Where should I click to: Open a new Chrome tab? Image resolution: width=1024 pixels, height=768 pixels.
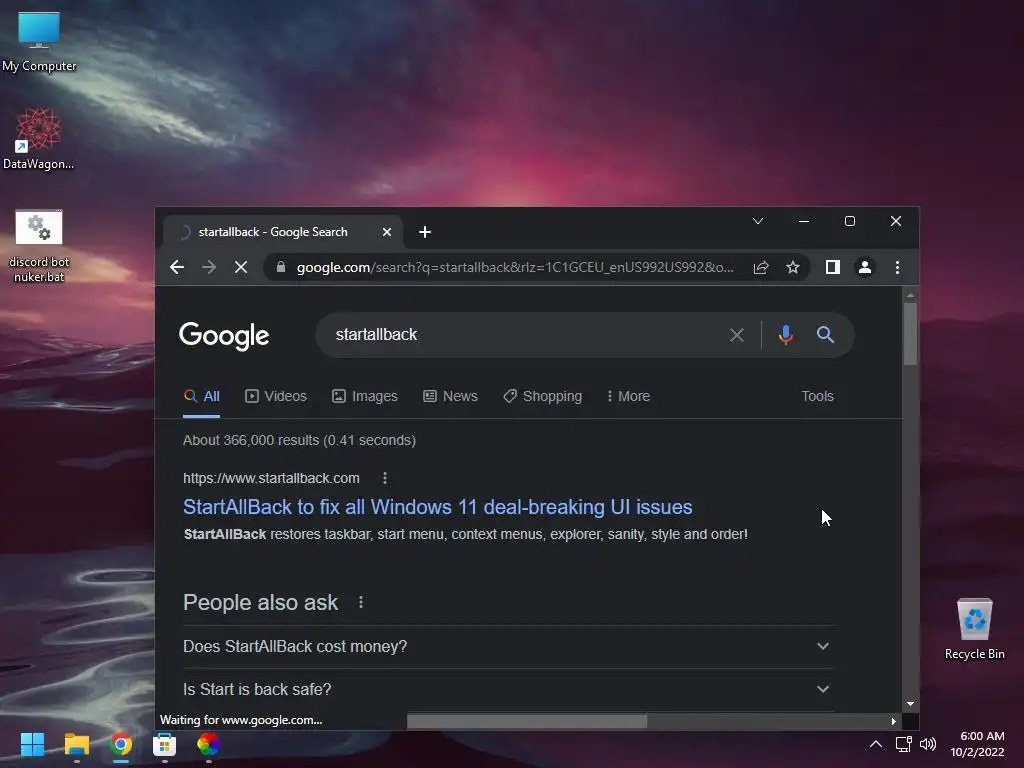(424, 232)
